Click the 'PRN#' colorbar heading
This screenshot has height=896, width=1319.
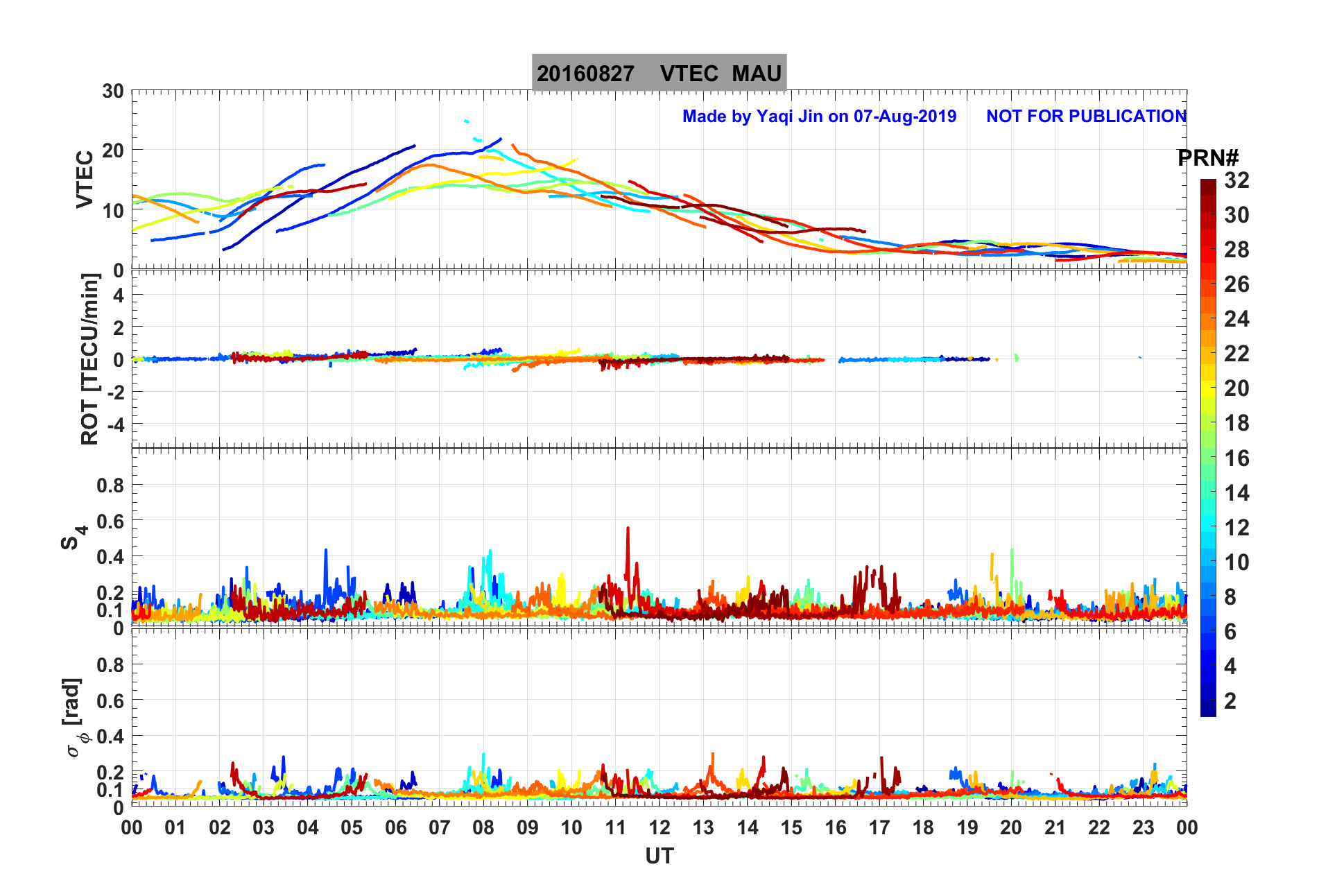(1208, 158)
